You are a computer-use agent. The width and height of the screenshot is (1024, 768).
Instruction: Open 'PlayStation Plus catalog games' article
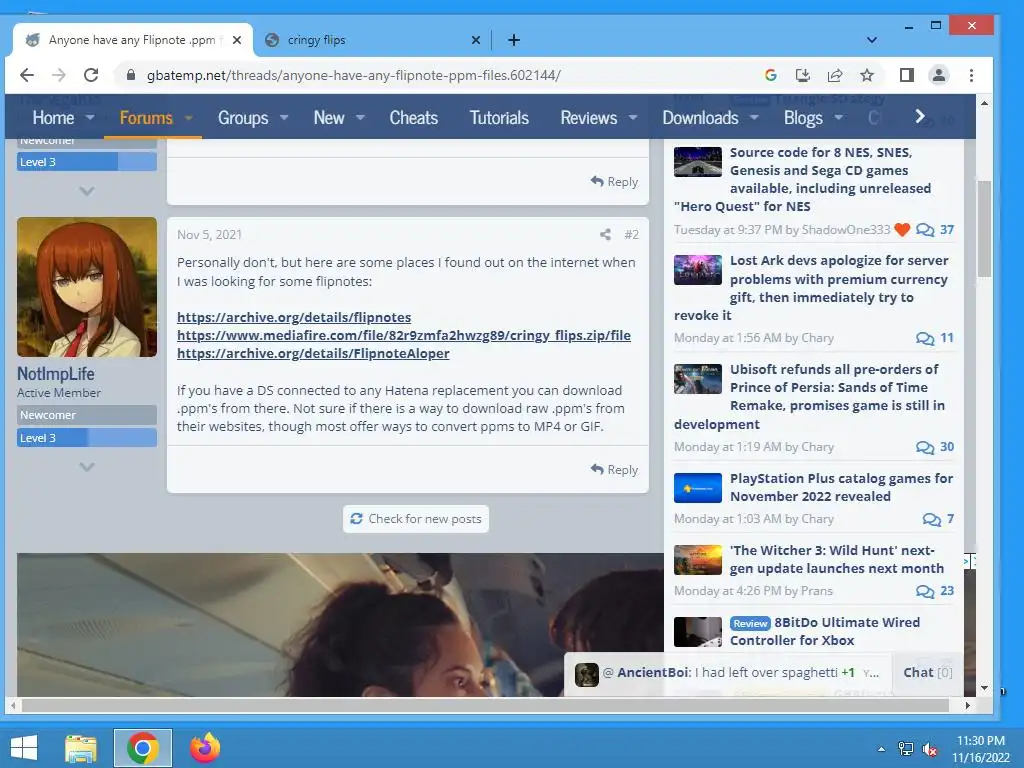click(841, 487)
